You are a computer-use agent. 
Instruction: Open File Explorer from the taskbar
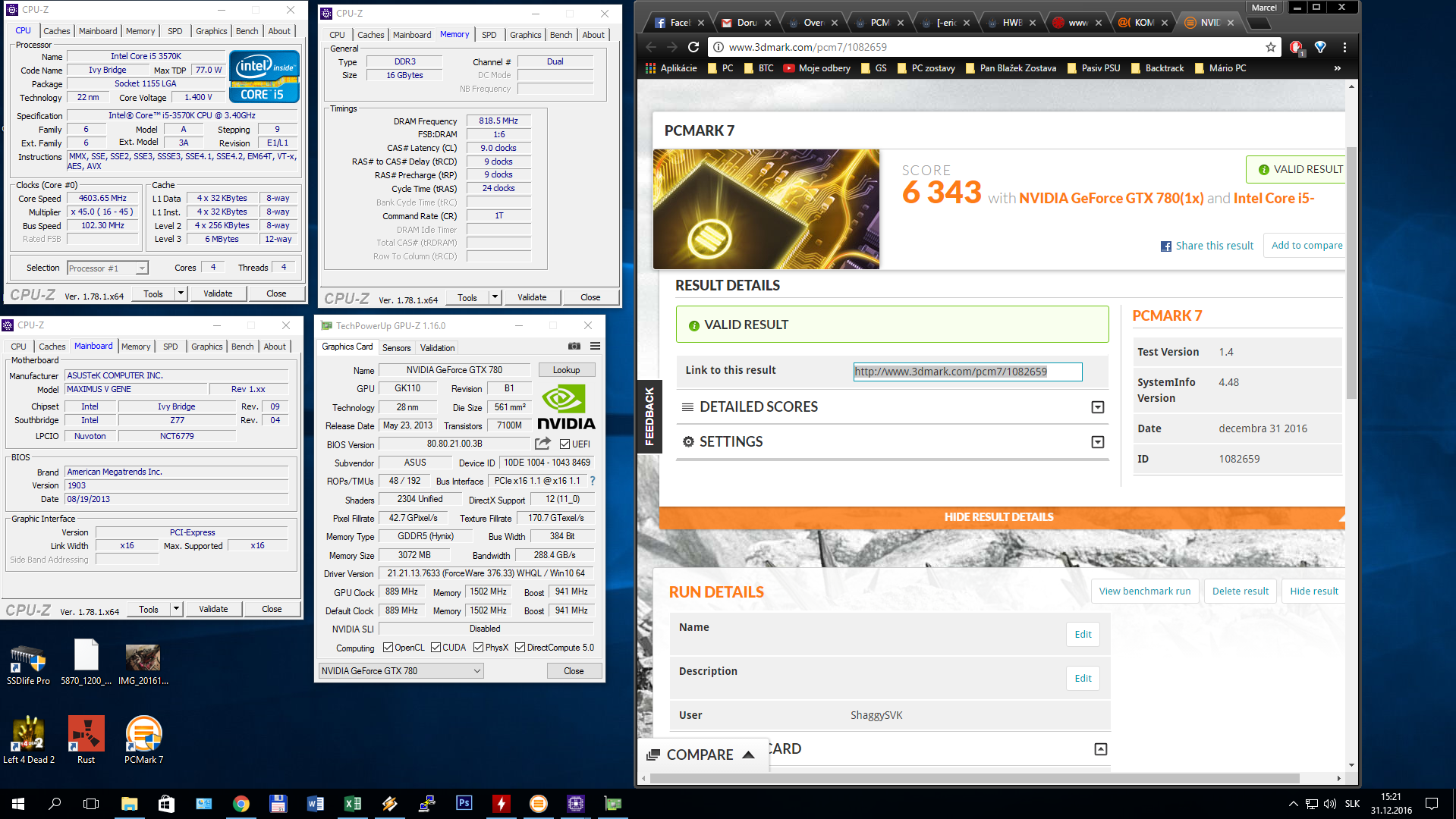tap(129, 804)
